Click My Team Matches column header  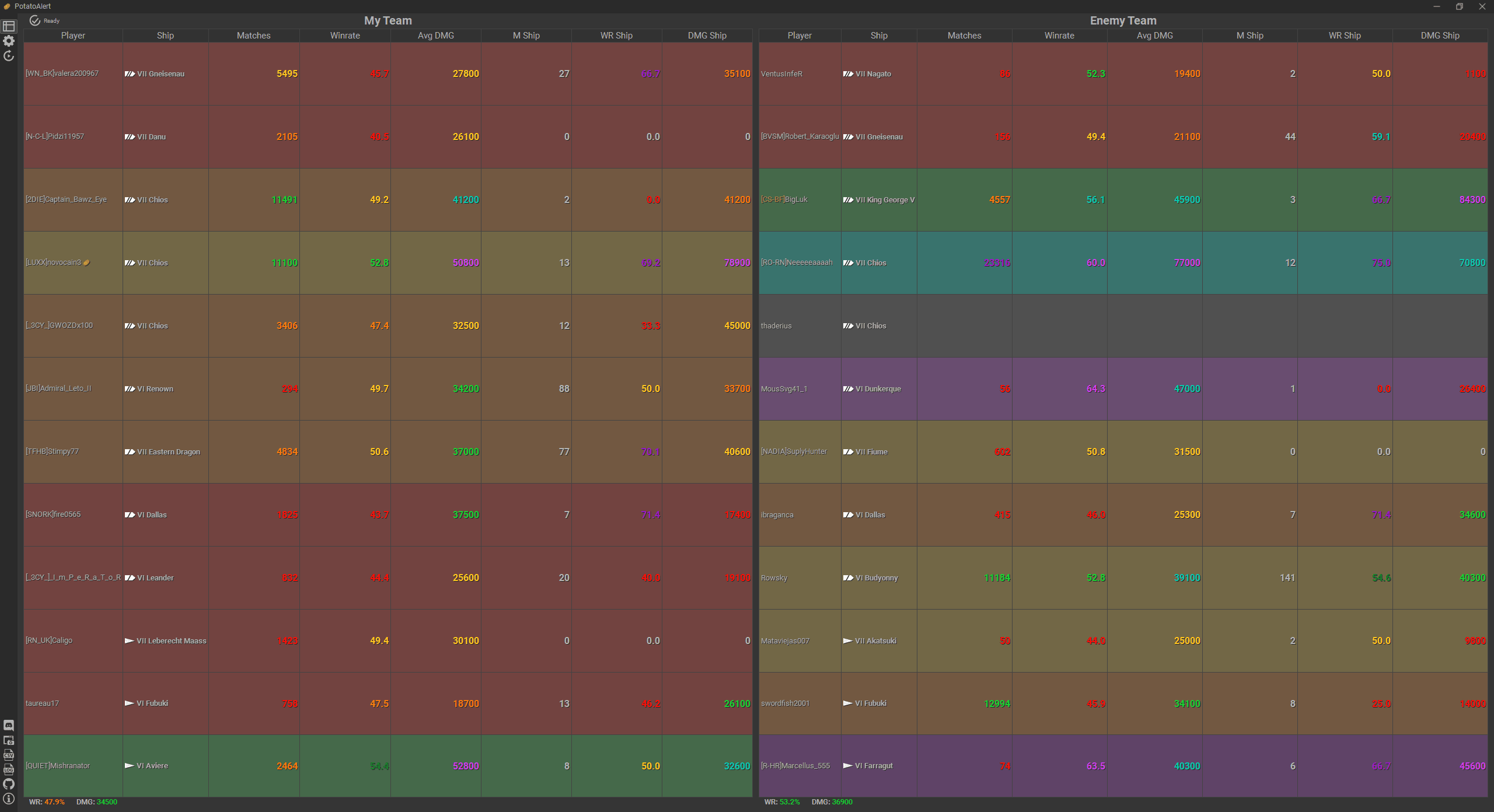[x=253, y=36]
